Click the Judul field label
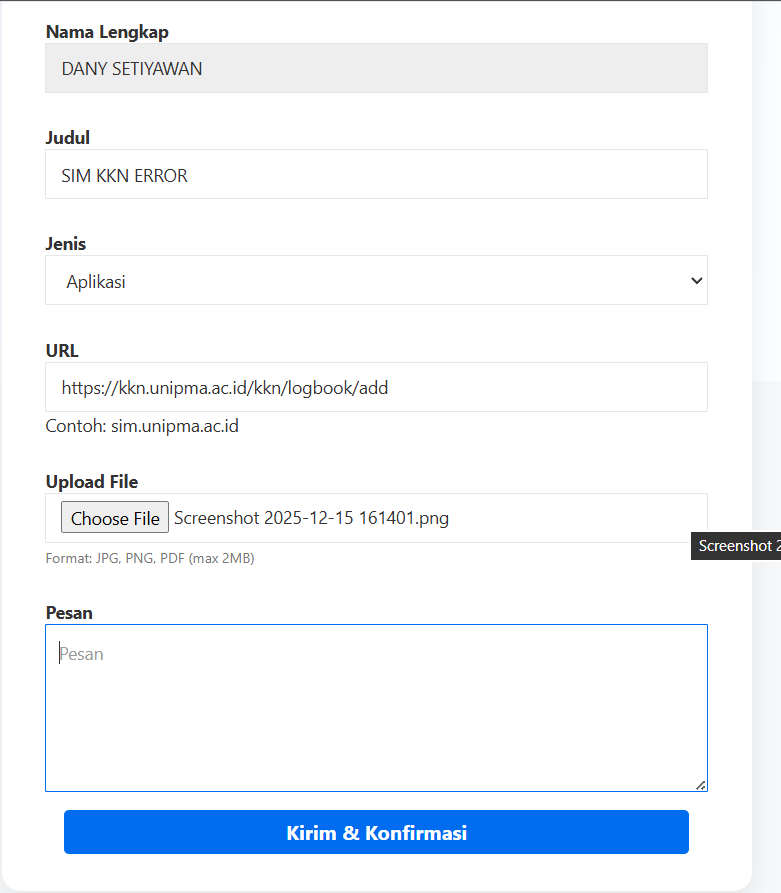Screen dimensions: 781x893 point(68,138)
